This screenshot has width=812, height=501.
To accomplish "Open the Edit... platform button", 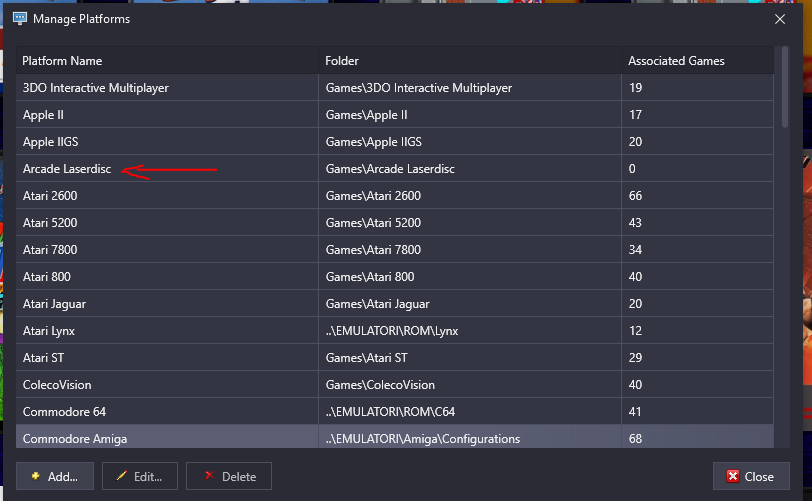I will click(140, 476).
